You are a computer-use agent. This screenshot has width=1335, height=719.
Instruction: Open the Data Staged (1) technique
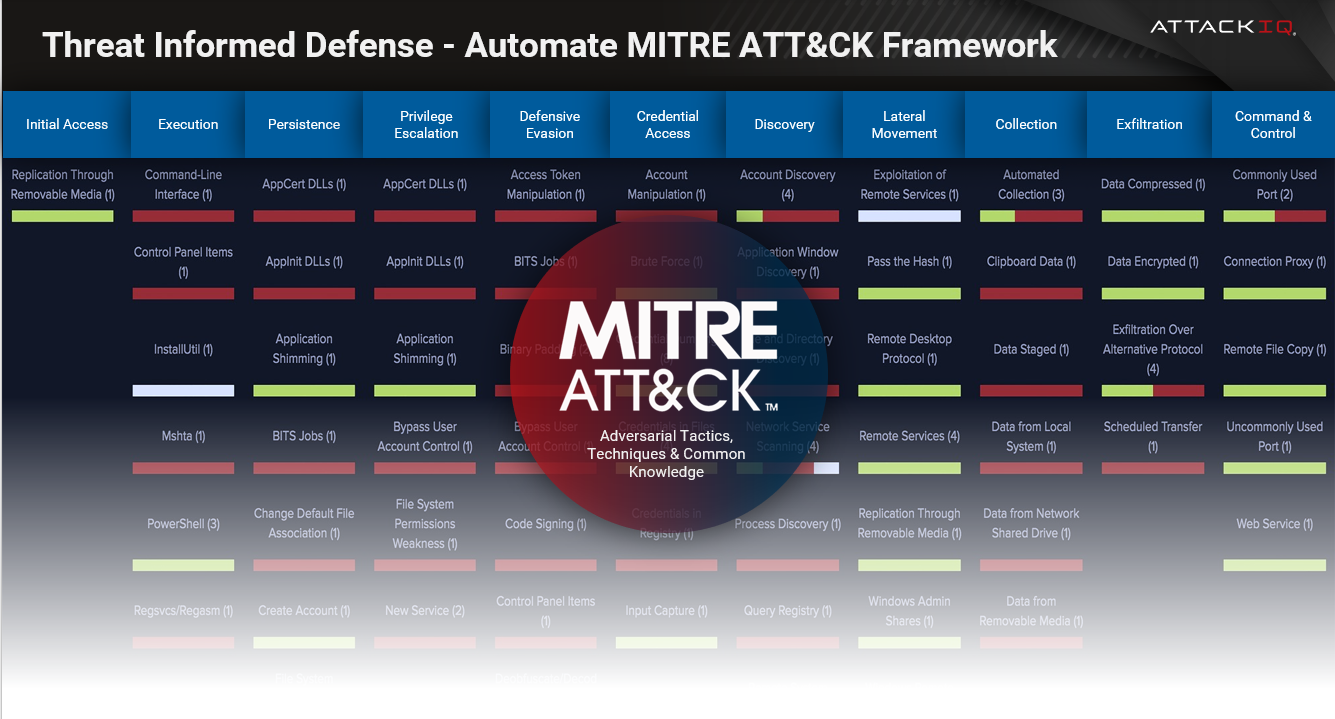point(1031,349)
